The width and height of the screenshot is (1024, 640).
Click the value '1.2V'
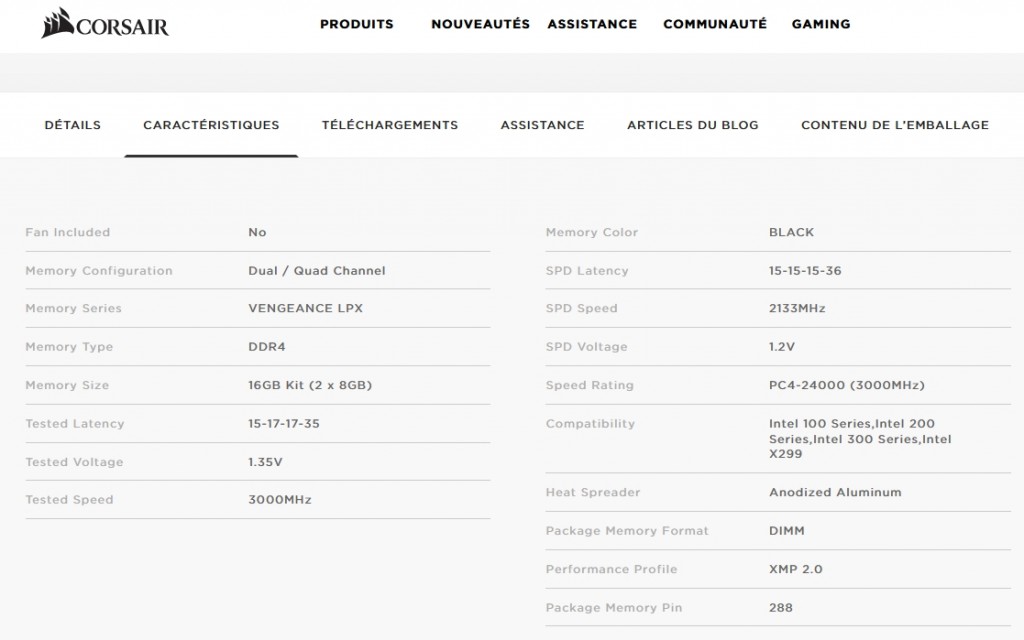click(782, 347)
